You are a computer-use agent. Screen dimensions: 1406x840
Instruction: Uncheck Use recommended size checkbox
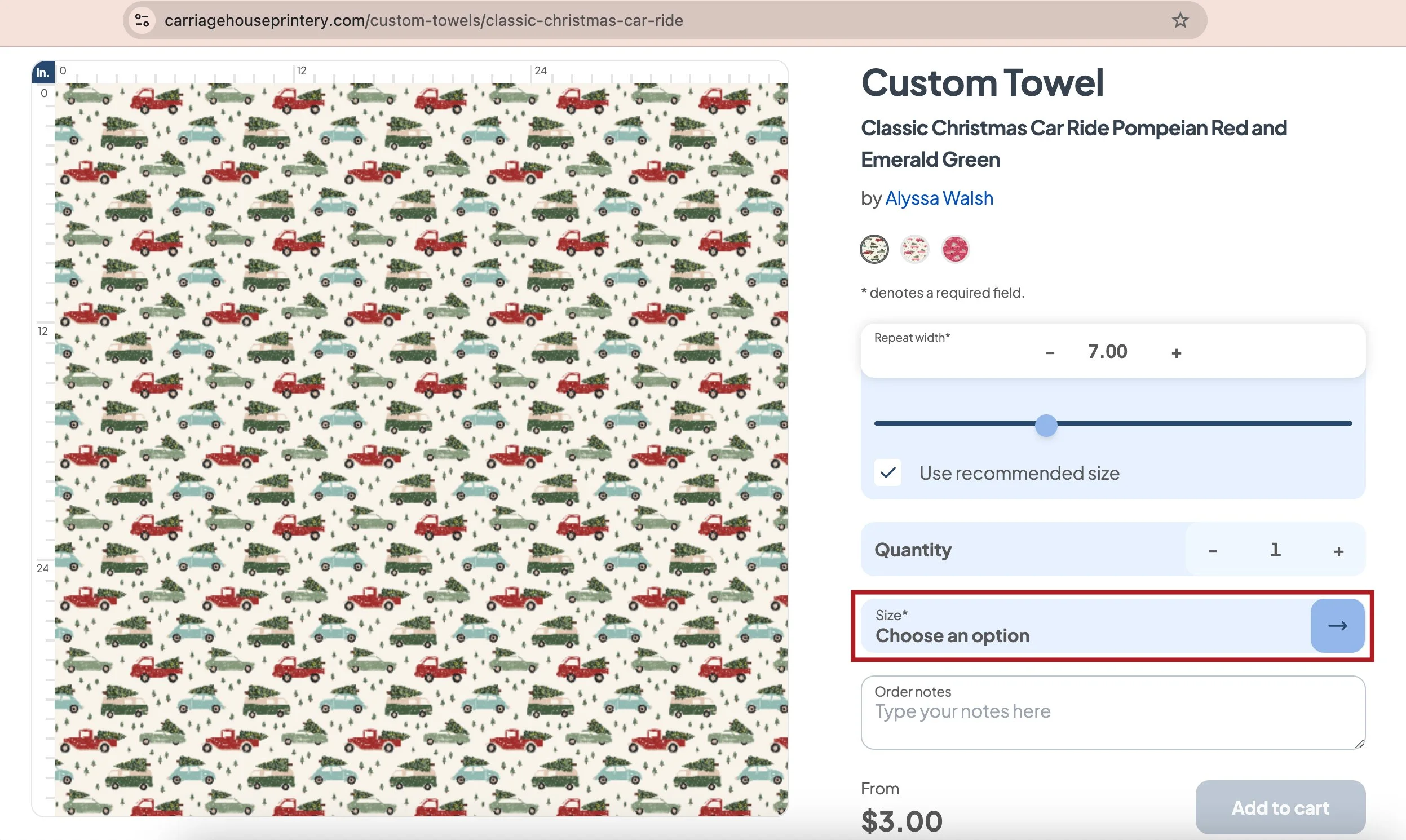(x=887, y=472)
